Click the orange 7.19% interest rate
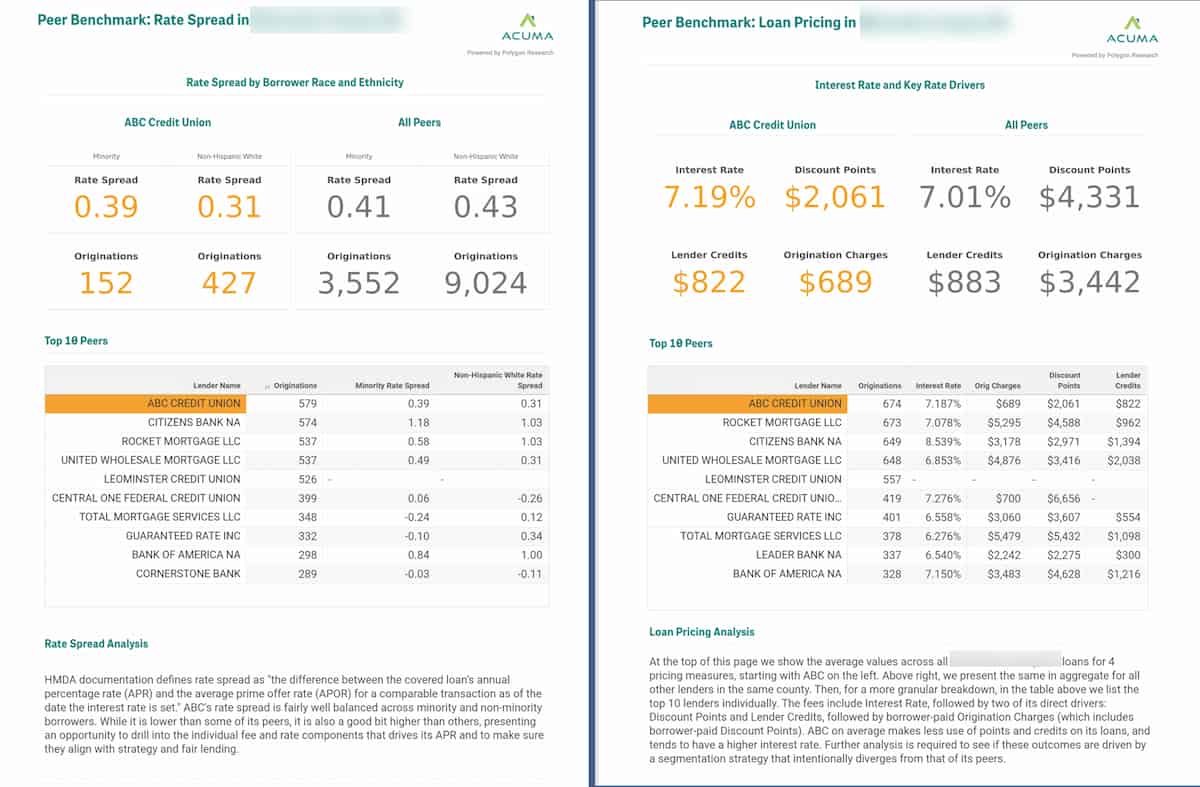This screenshot has height=787, width=1200. tap(710, 197)
